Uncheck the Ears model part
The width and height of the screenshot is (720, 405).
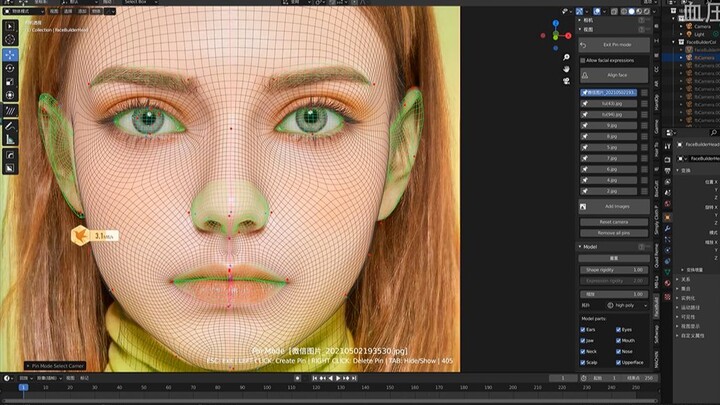(x=583, y=329)
